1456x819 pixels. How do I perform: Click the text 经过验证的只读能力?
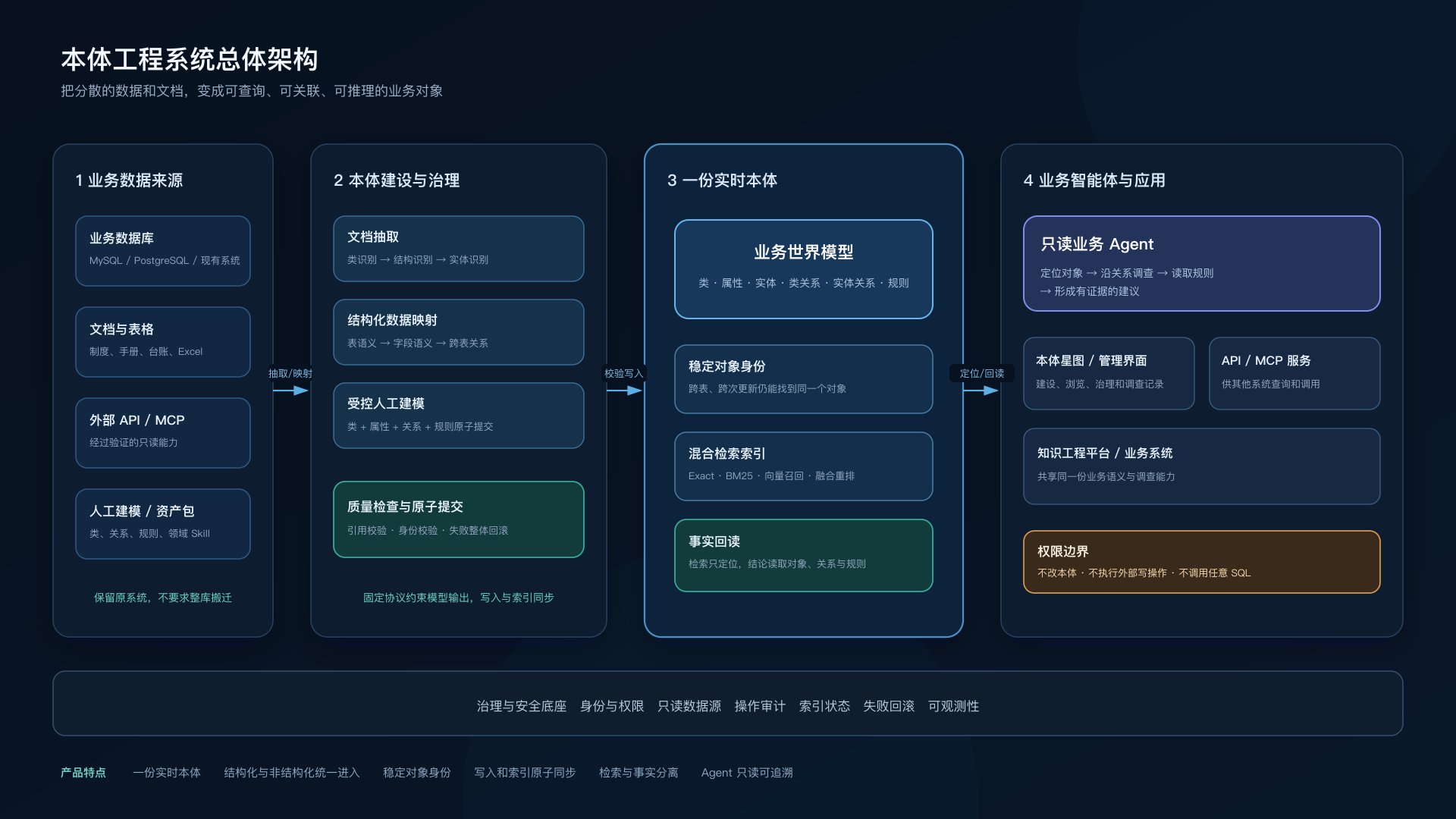(x=133, y=443)
